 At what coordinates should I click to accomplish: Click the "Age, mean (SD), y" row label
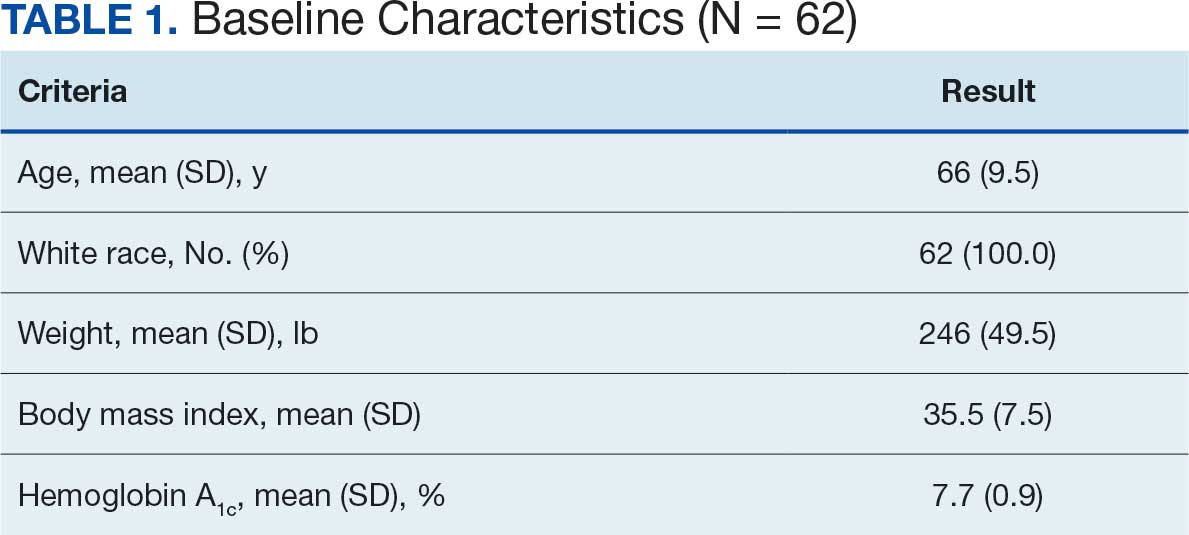(142, 173)
